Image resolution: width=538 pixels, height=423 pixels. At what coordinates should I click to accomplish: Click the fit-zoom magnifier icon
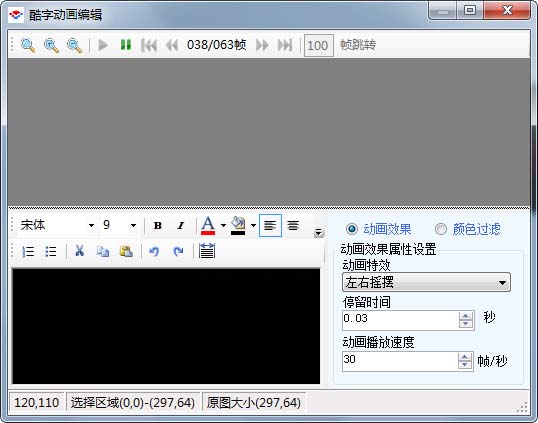28,45
